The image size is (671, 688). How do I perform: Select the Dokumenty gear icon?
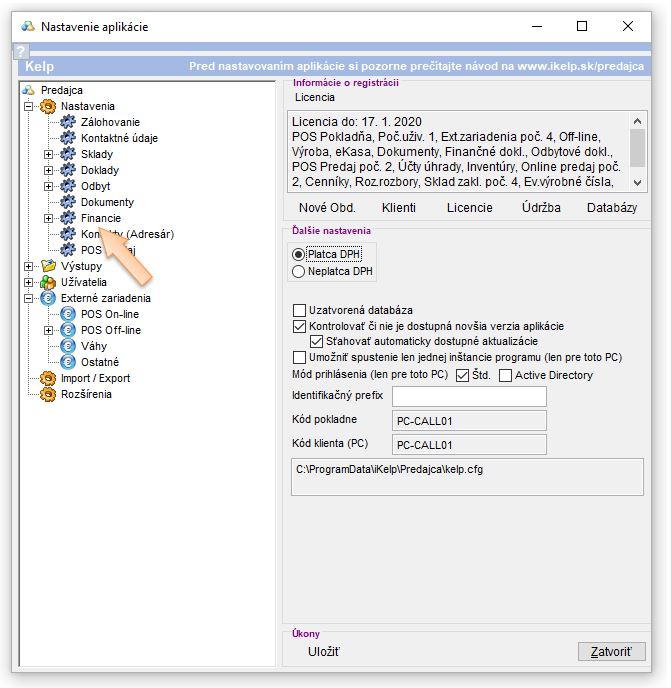pyautogui.click(x=68, y=202)
